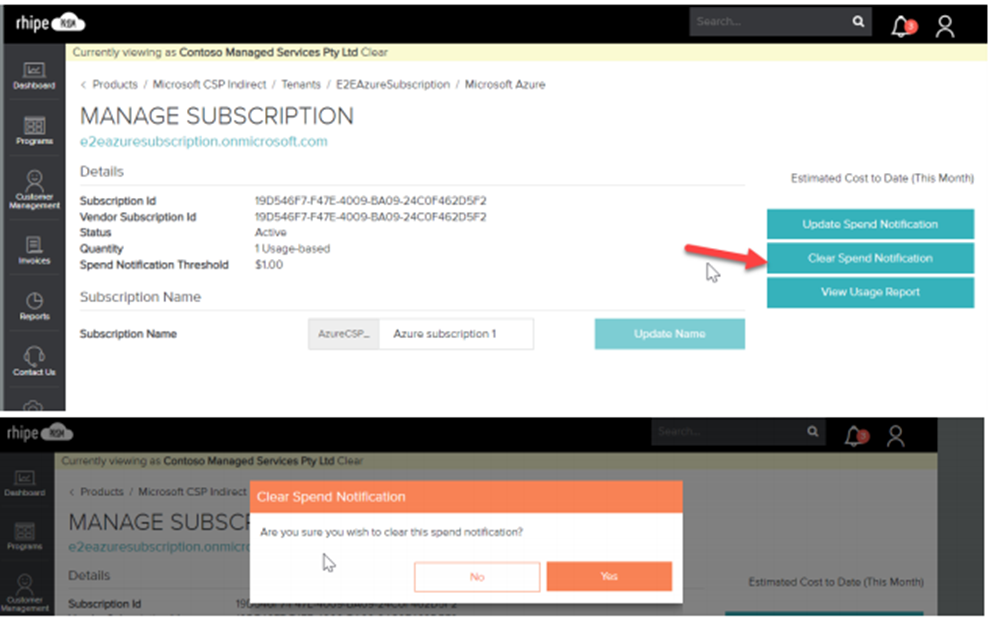
Task: Click the dimmed Customer Management icon behind the dialog
Action: pos(25,593)
